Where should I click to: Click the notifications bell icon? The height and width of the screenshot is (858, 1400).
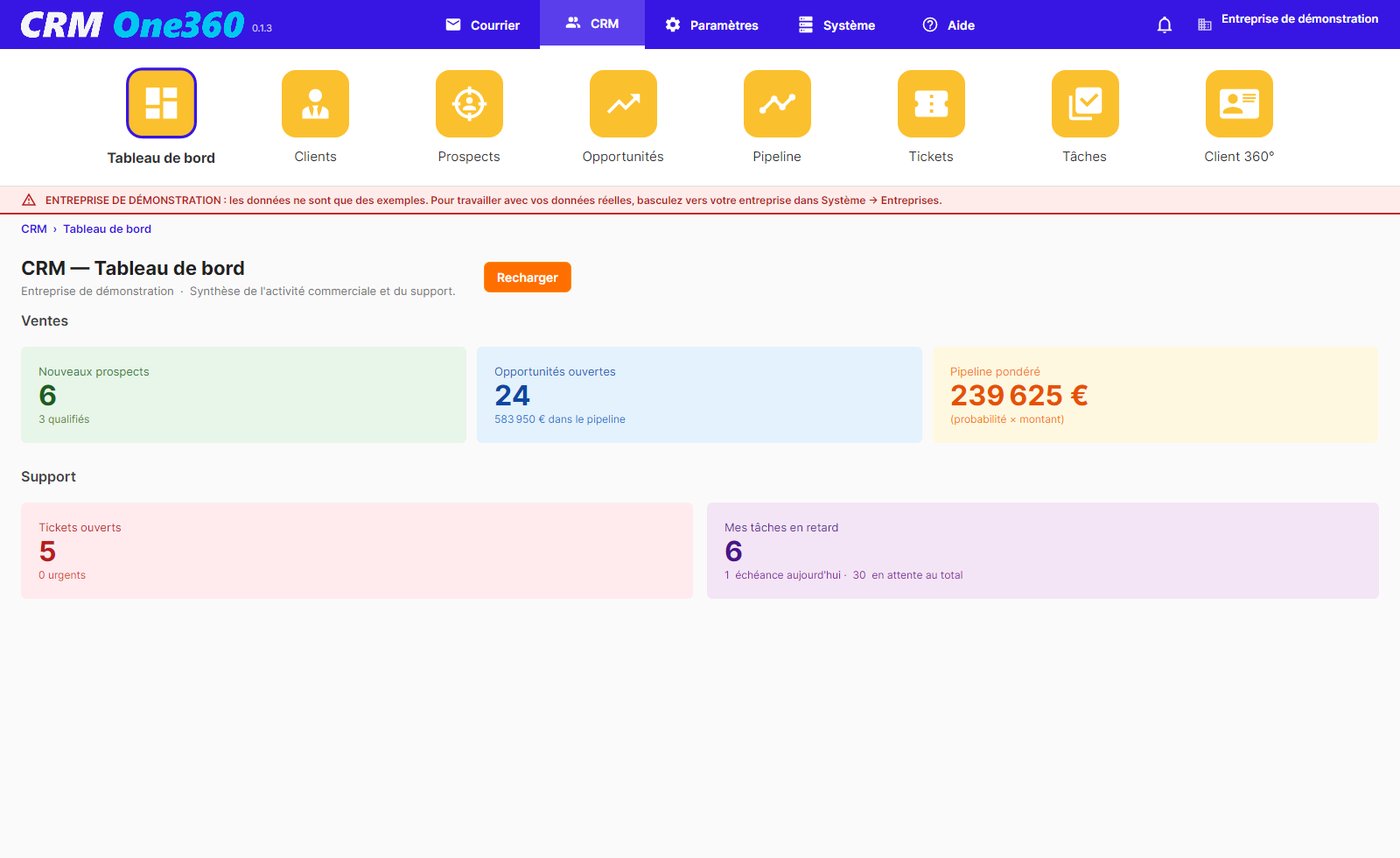1164,25
